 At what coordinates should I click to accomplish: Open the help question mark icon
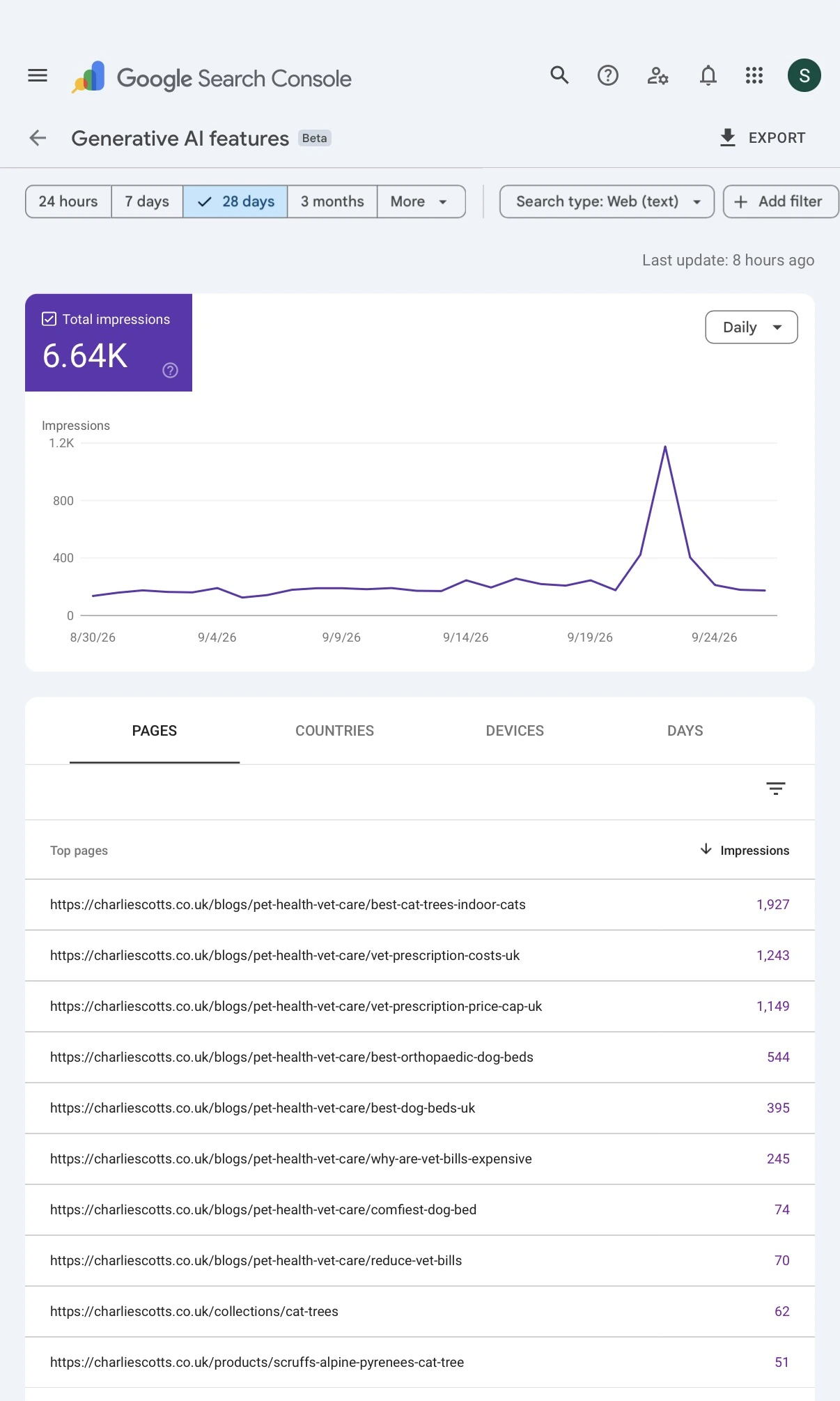(608, 75)
